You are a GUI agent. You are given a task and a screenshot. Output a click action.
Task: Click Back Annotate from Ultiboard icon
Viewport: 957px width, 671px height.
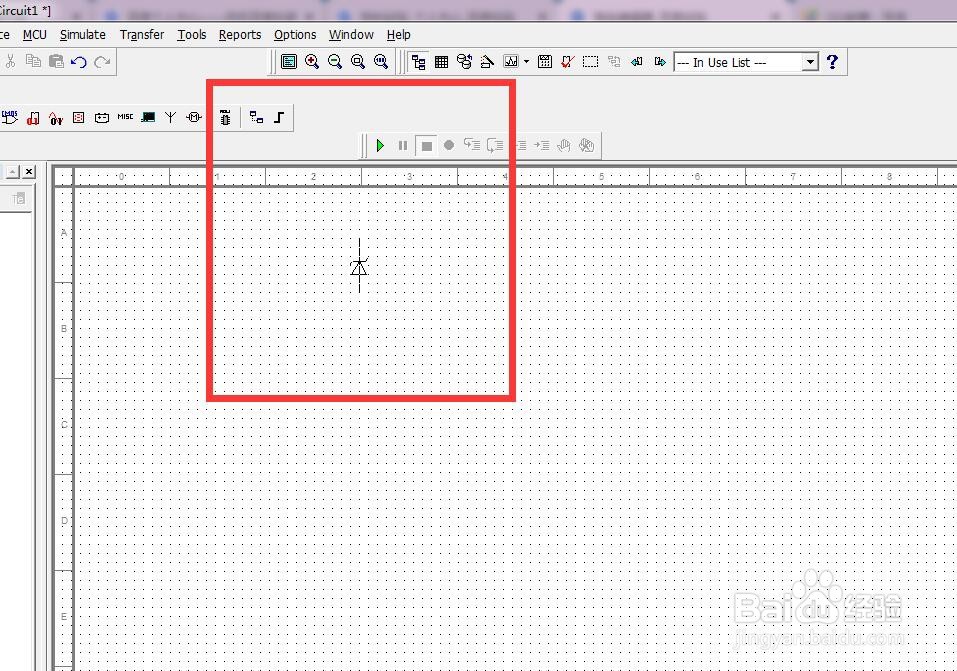[x=637, y=62]
